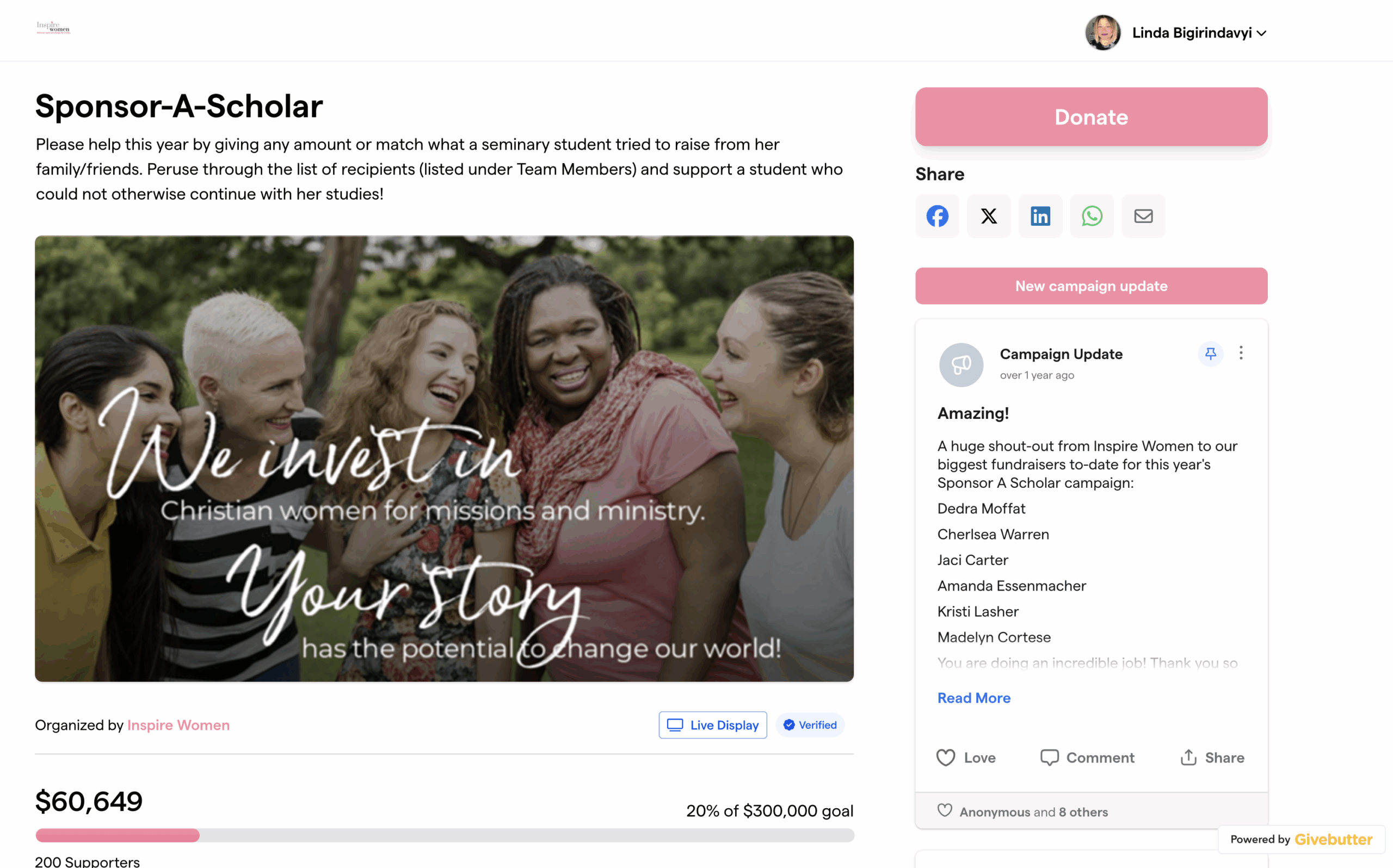
Task: Comment on the Campaign Update
Action: tap(1087, 758)
